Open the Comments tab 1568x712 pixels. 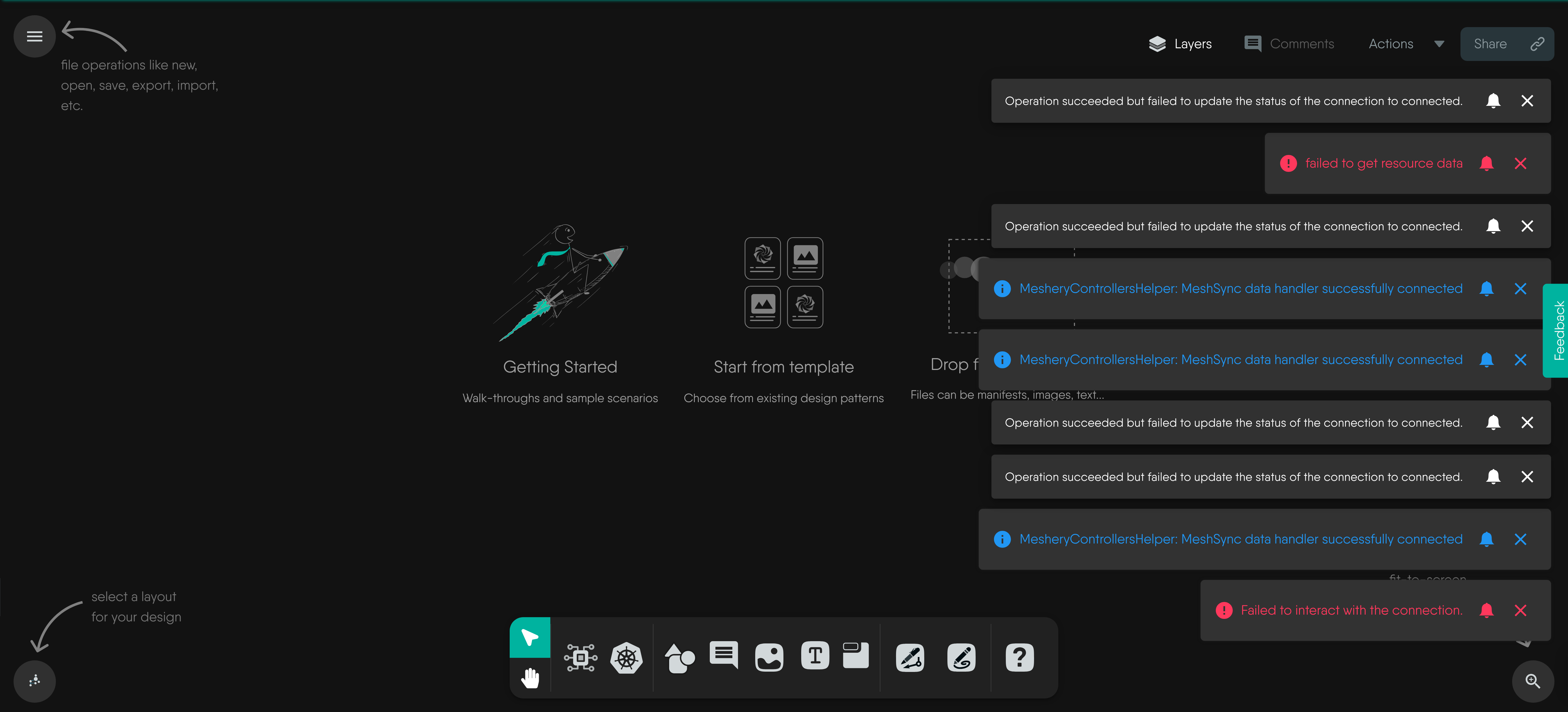(x=1289, y=44)
